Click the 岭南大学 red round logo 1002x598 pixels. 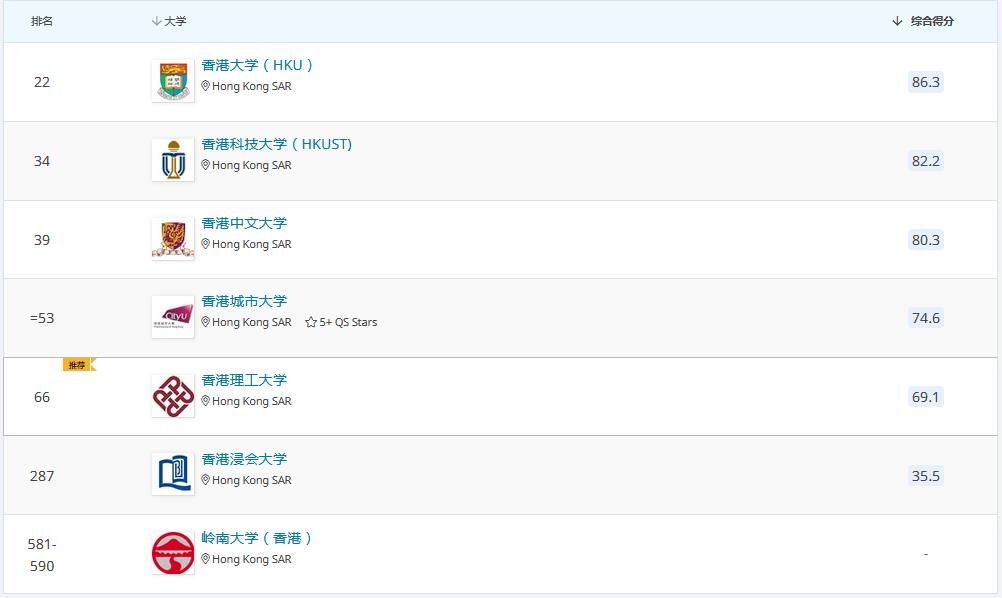173,553
